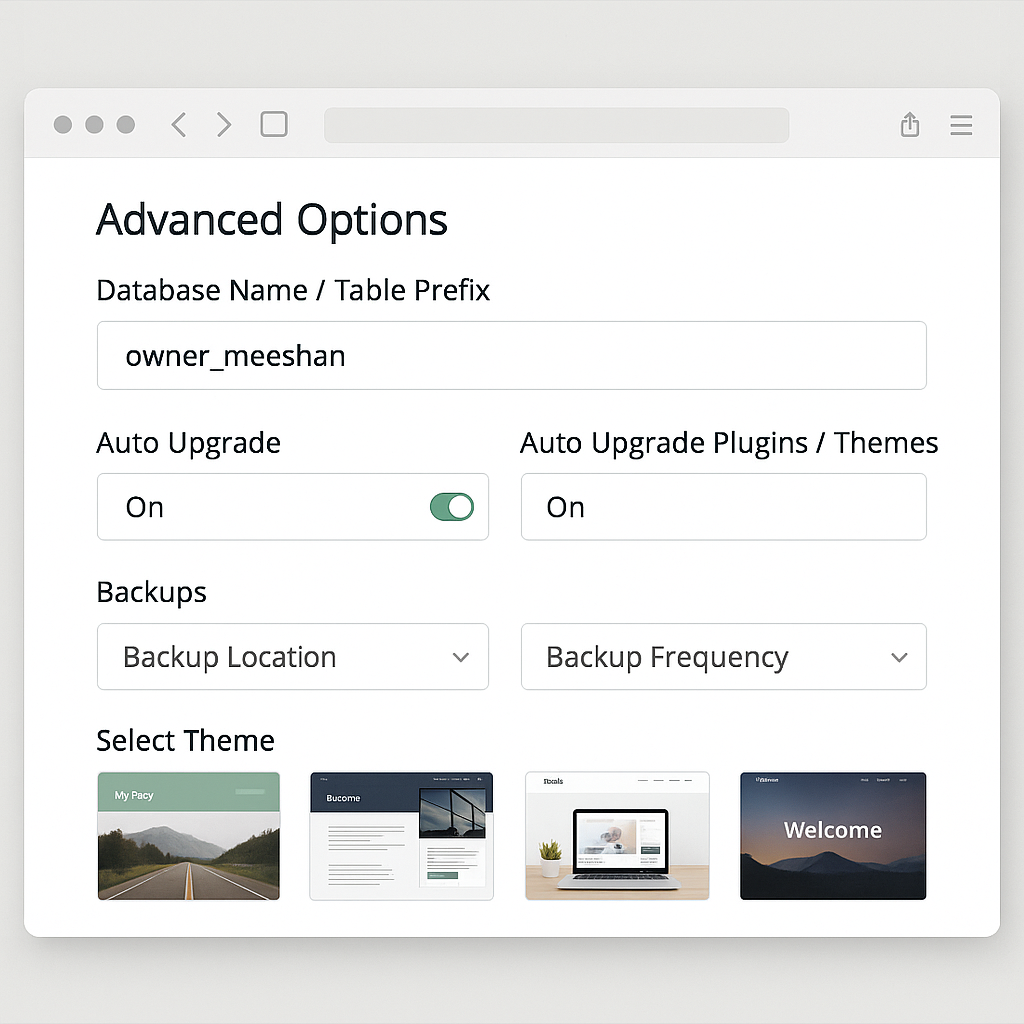The height and width of the screenshot is (1024, 1024).
Task: Pick the theme showing a laptop
Action: tap(617, 836)
